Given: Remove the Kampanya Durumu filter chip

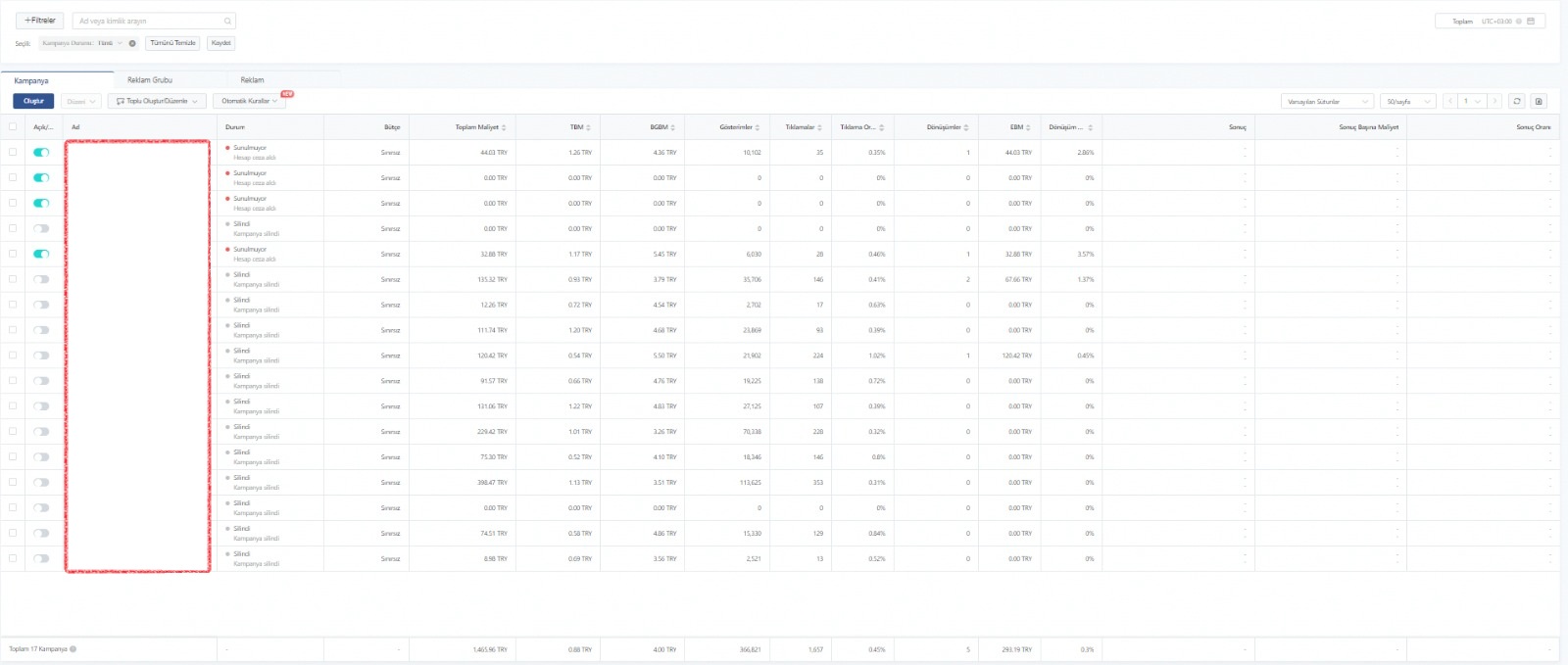Looking at the screenshot, I should (x=132, y=43).
